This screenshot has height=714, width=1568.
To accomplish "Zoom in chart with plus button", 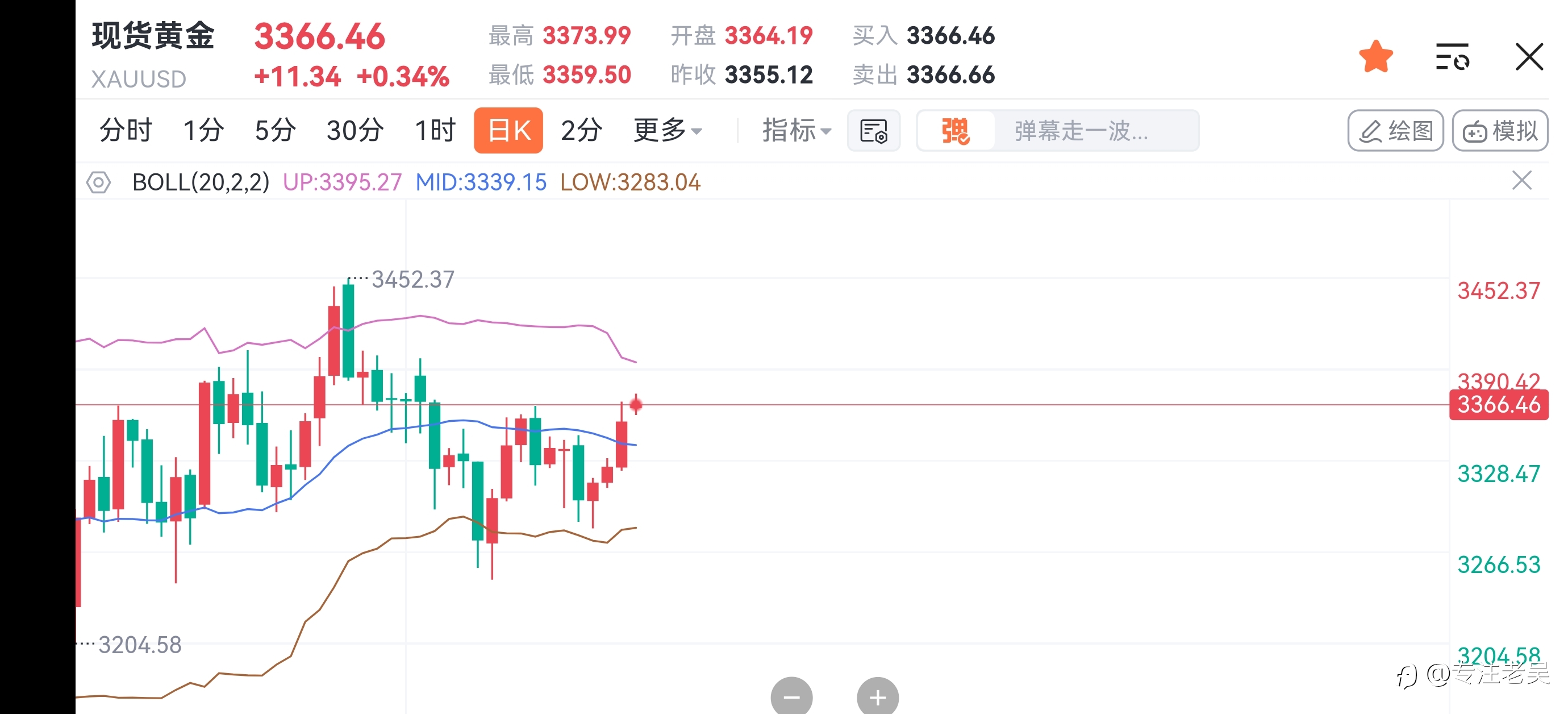I will pos(878,696).
